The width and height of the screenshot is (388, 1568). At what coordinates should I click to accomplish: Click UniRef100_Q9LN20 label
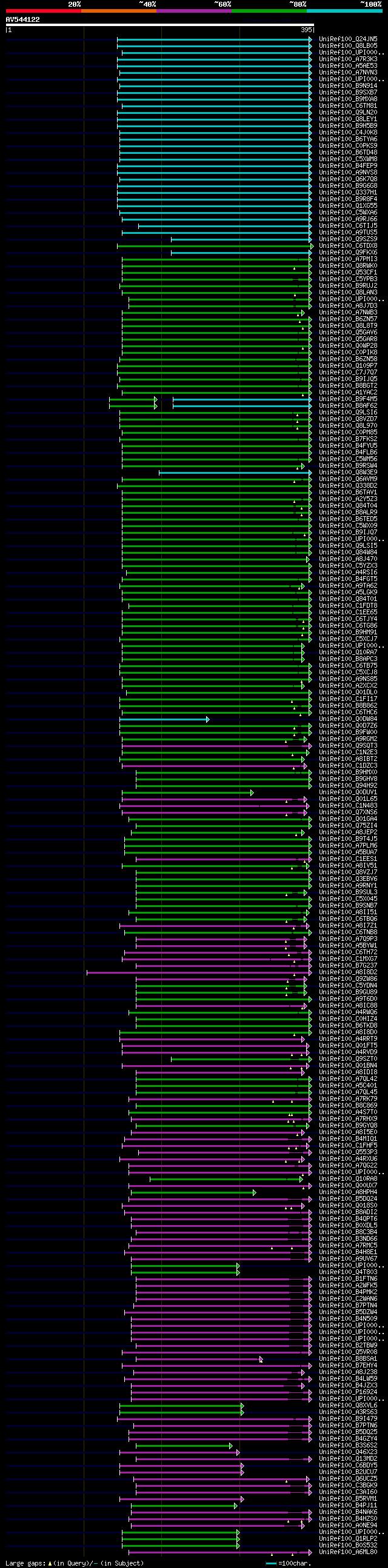pyautogui.click(x=348, y=113)
